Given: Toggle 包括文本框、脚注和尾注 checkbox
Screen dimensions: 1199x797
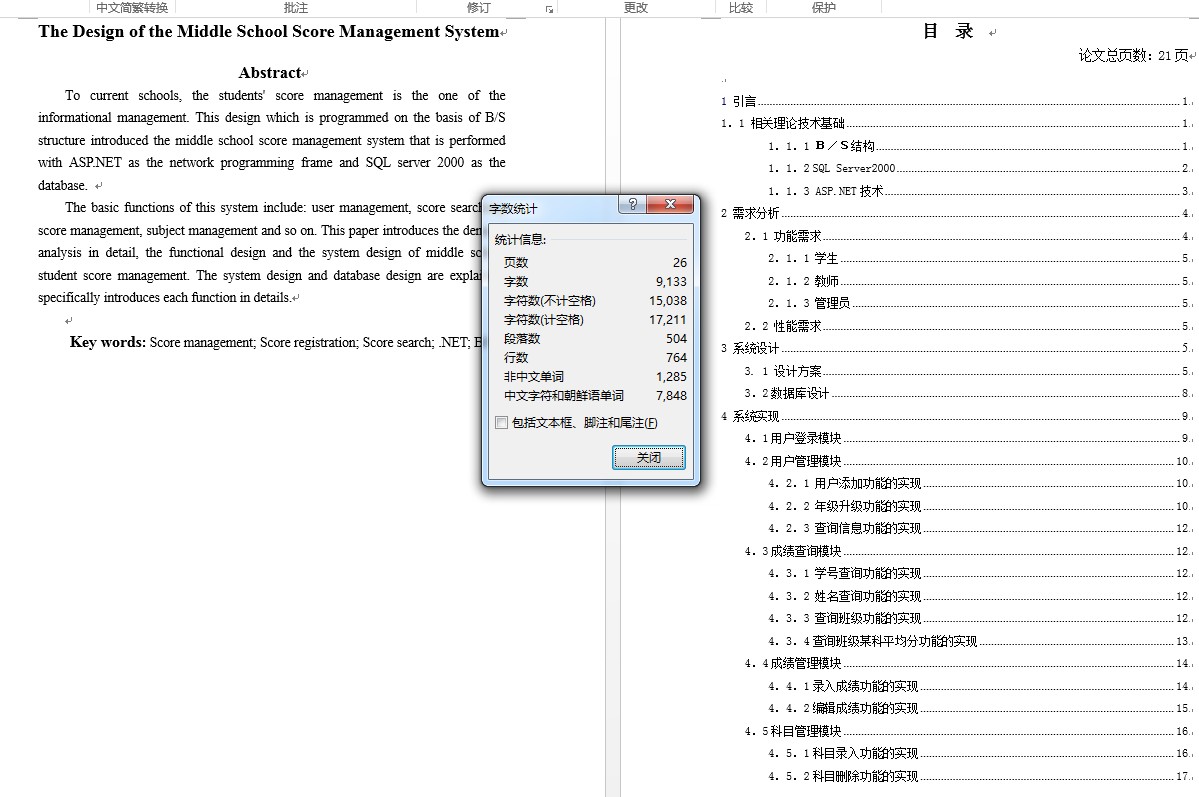Looking at the screenshot, I should tap(502, 423).
